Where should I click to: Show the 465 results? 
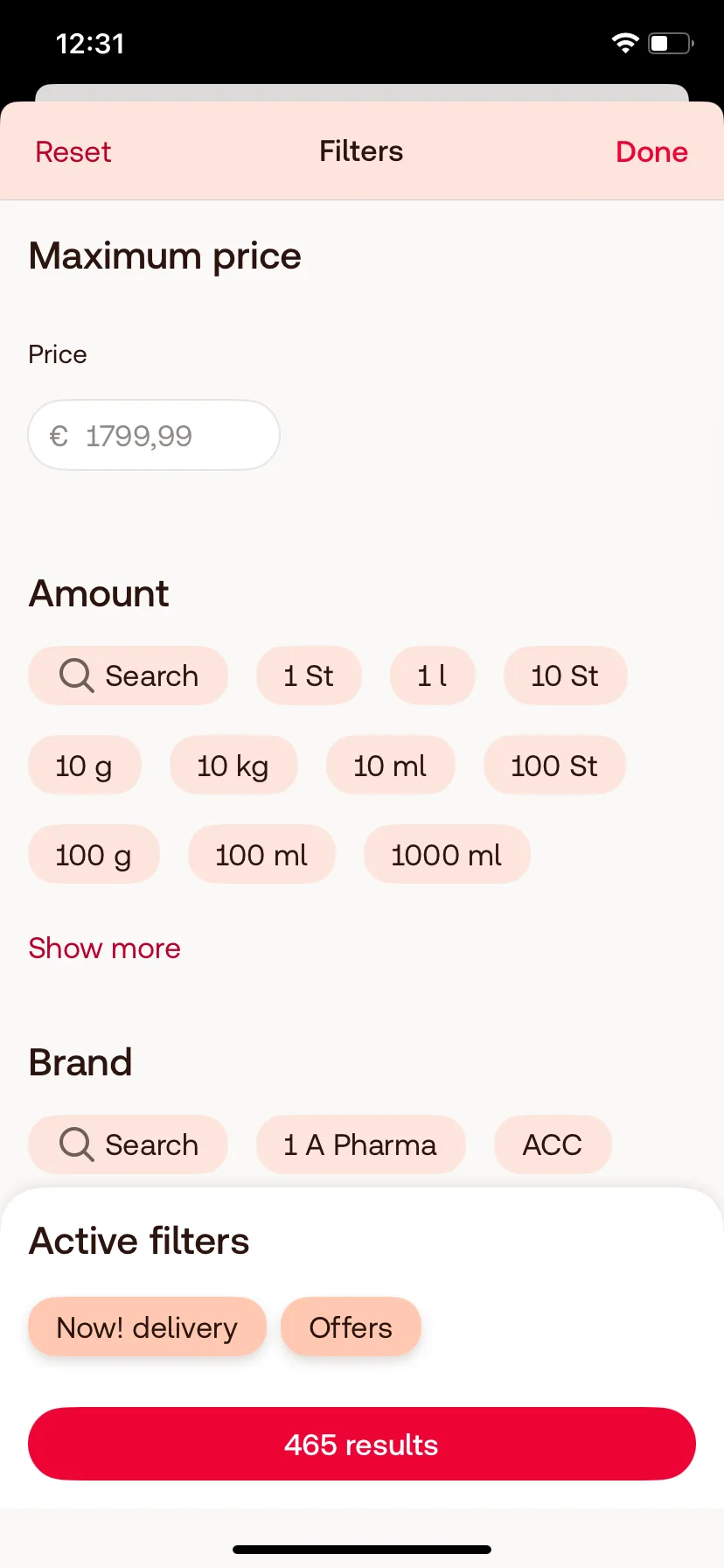point(362,1444)
